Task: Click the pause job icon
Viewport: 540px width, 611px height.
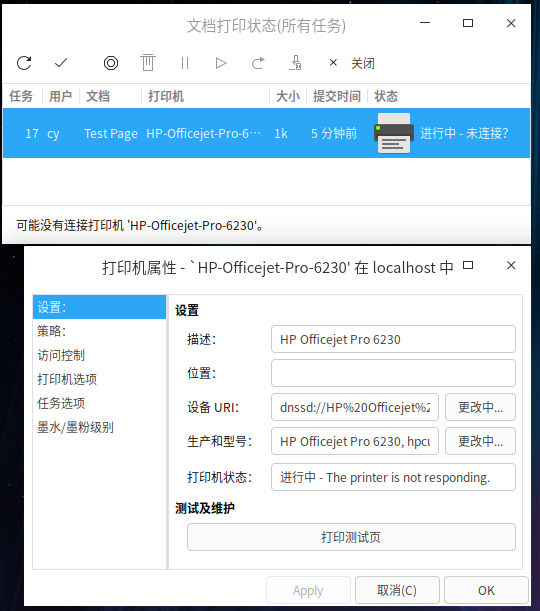Action: [x=185, y=63]
